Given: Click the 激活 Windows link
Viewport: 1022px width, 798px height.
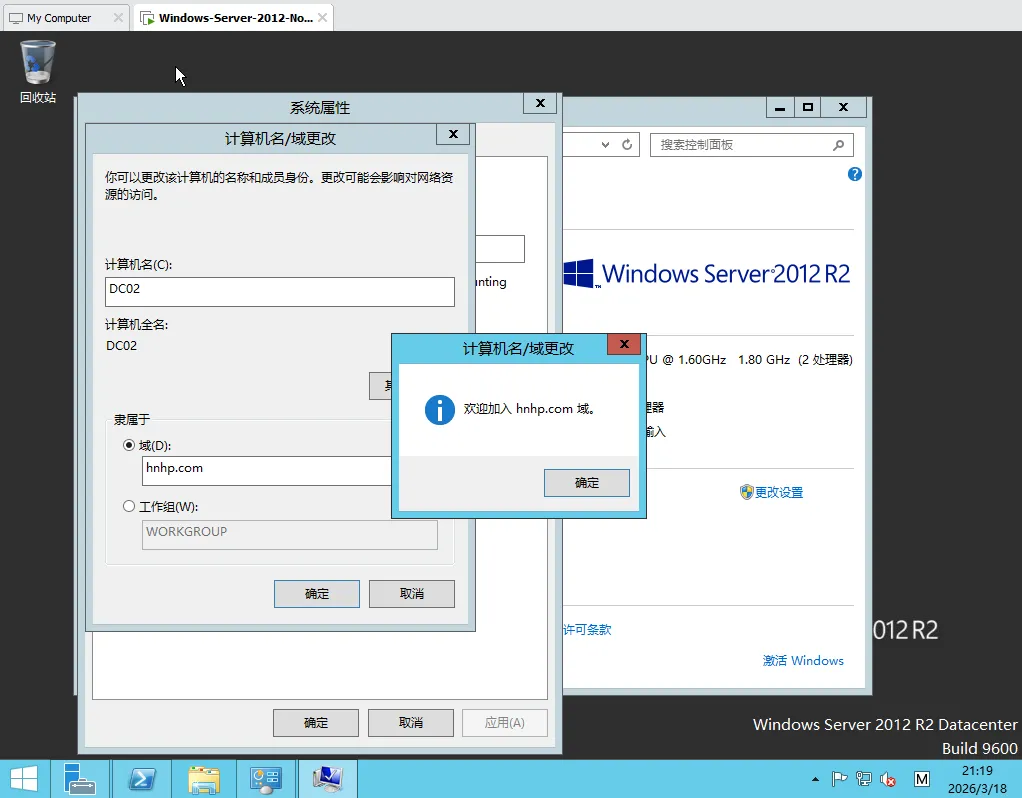Looking at the screenshot, I should pos(803,660).
